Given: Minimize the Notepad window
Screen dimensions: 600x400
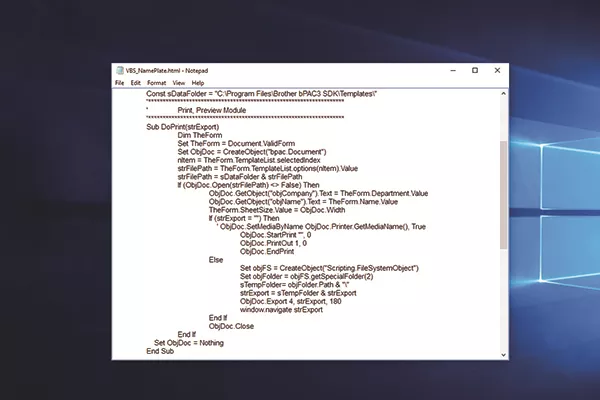Looking at the screenshot, I should 450,71.
